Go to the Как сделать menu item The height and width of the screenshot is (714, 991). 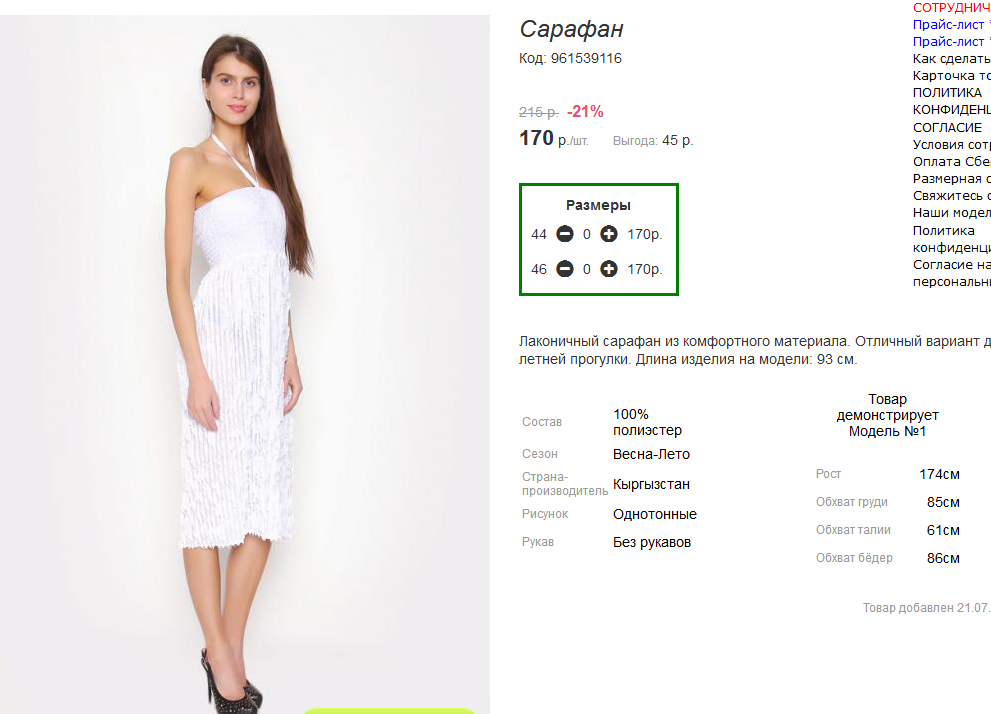click(x=951, y=59)
